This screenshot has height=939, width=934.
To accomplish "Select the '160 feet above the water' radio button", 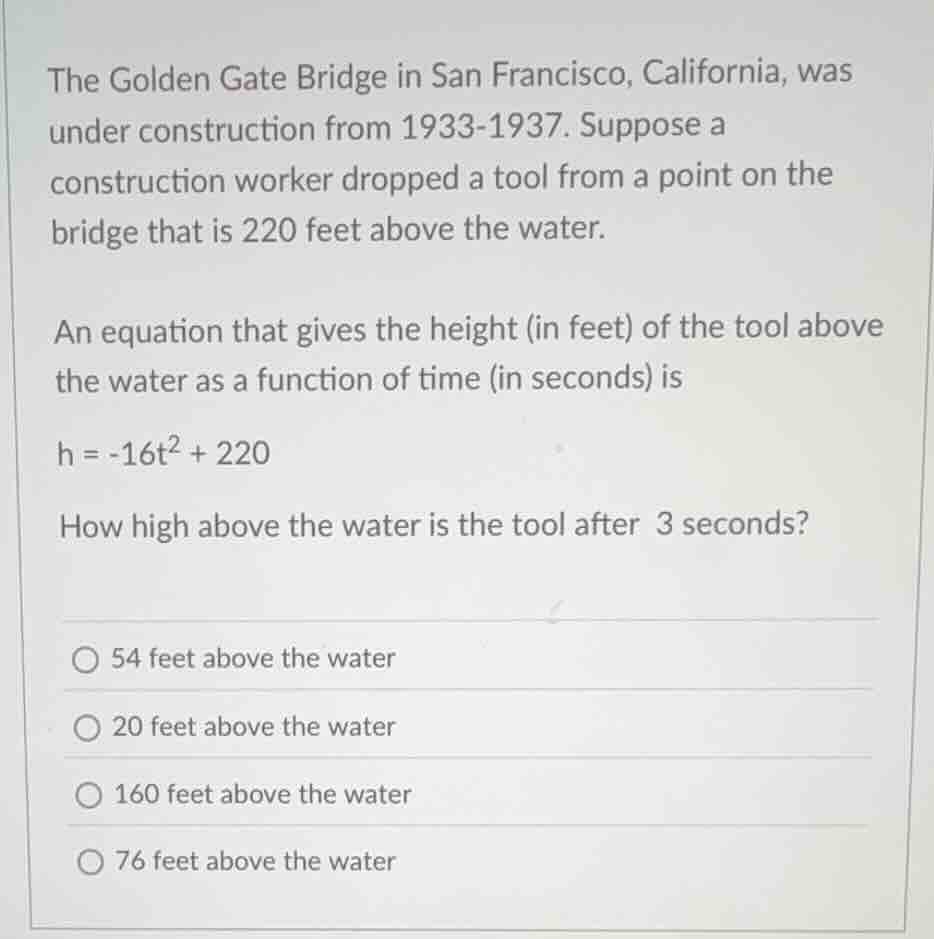I will 88,794.
